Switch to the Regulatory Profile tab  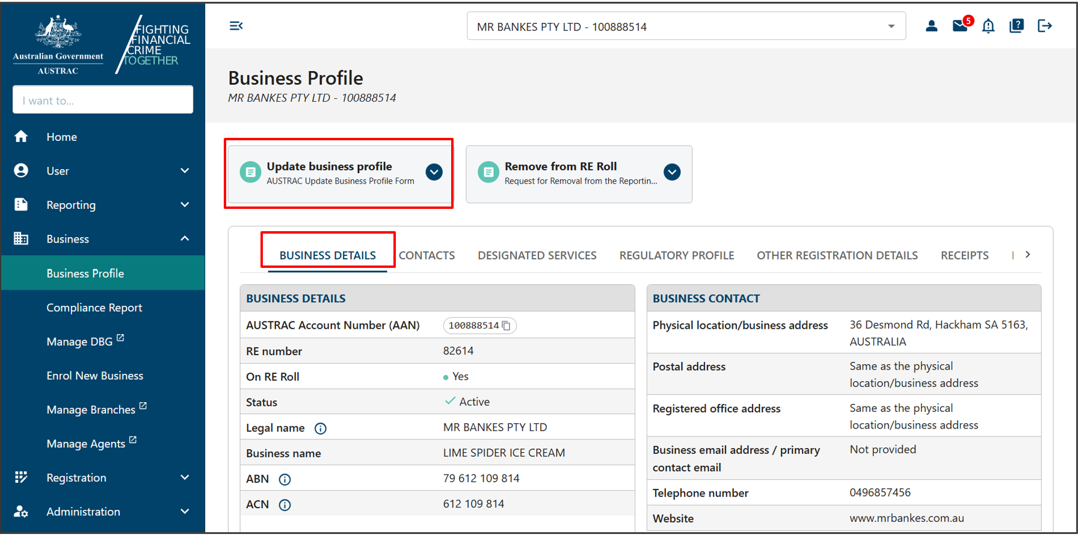tap(676, 256)
